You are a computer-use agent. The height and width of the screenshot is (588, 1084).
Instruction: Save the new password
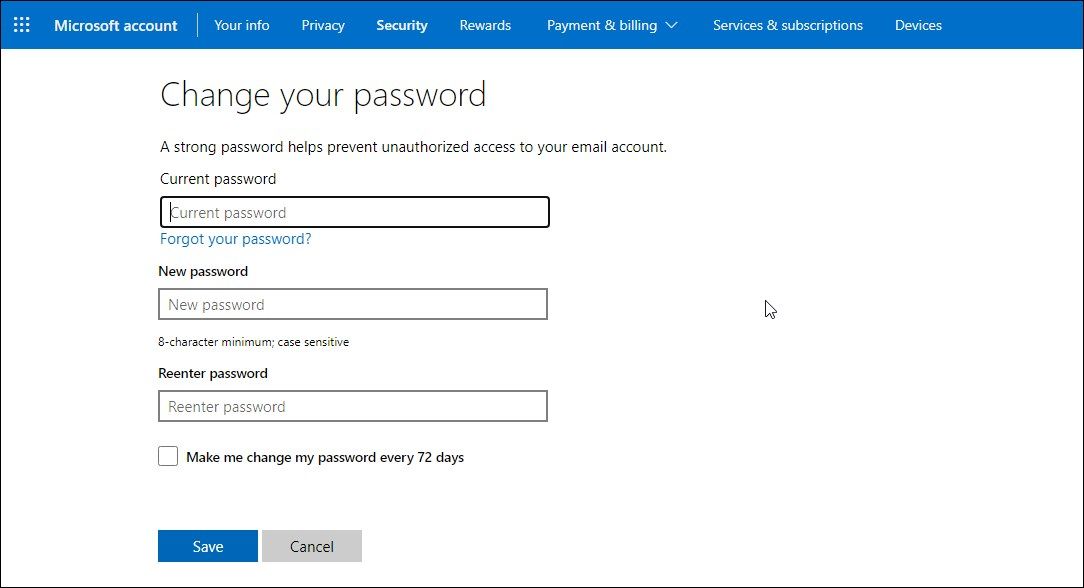tap(207, 546)
